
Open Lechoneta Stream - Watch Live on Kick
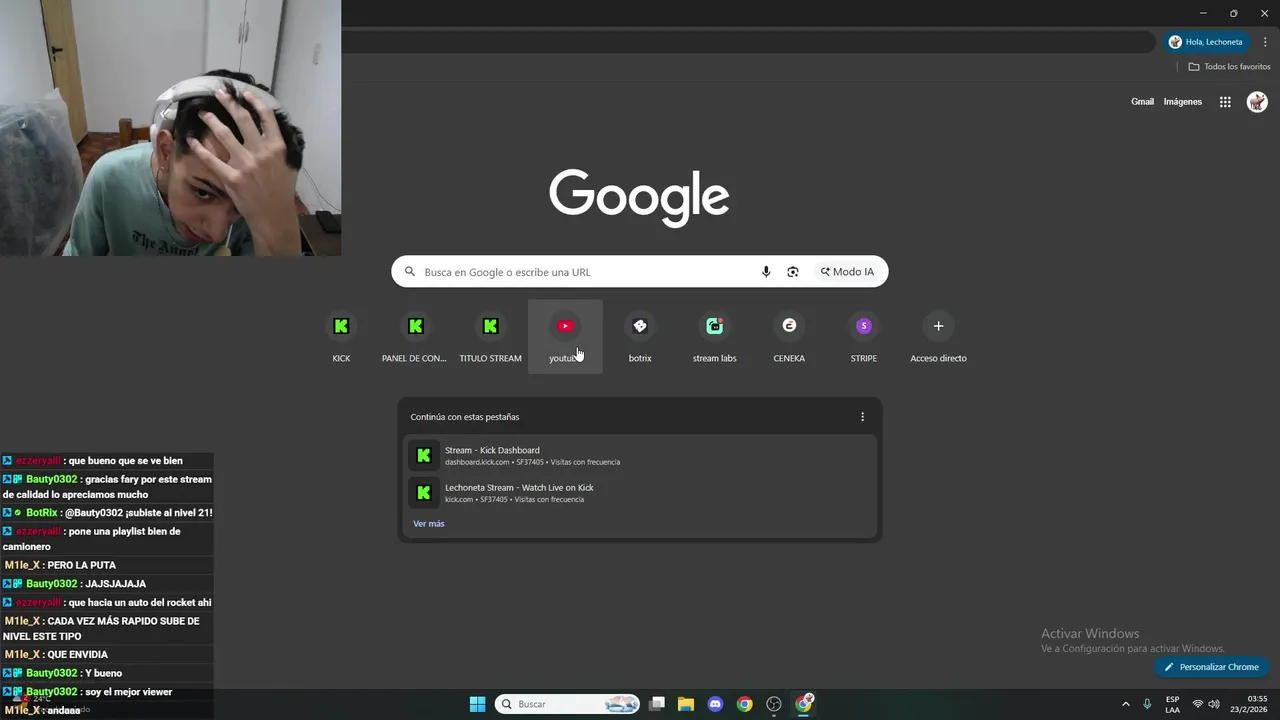point(640,493)
